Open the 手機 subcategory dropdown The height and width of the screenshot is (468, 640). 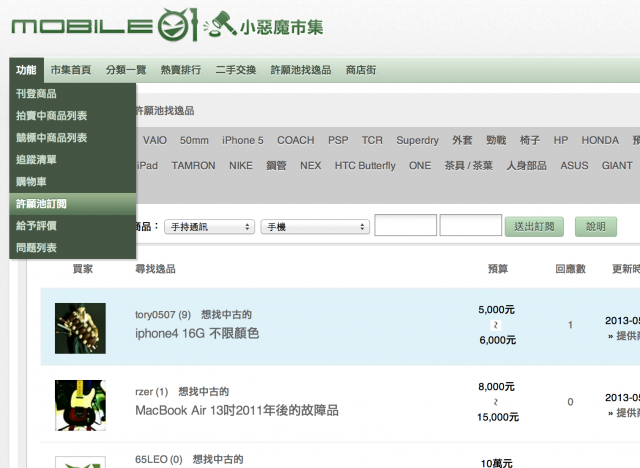pos(315,227)
